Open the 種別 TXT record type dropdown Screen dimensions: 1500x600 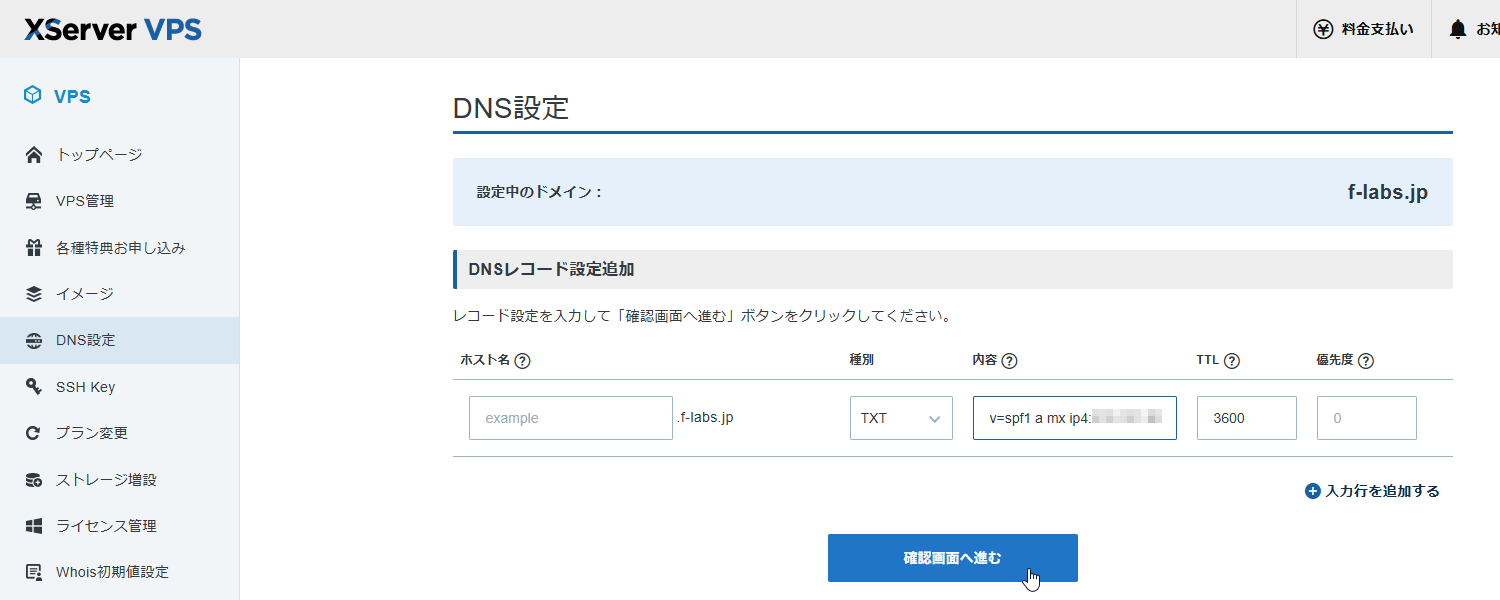(x=900, y=418)
